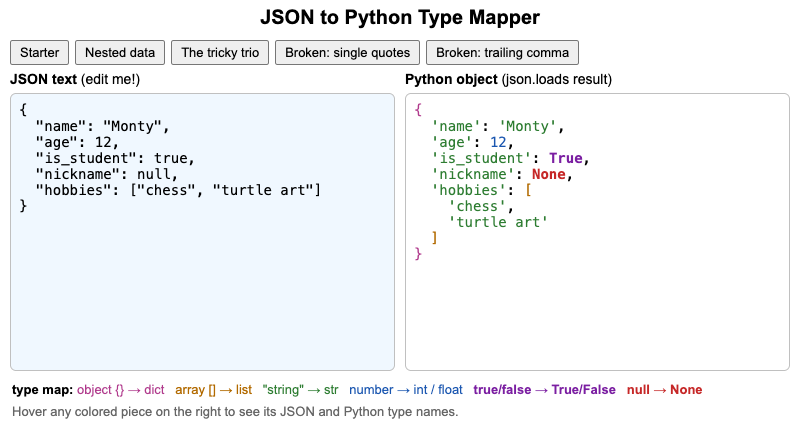Load the Nested data example
Viewport: 800px width, 442px height.
coord(120,53)
